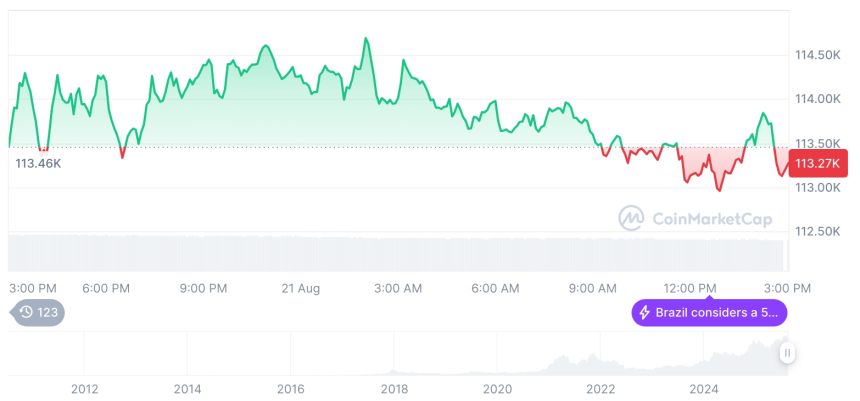
Task: Select 2016 on the range timeline
Action: tap(290, 388)
